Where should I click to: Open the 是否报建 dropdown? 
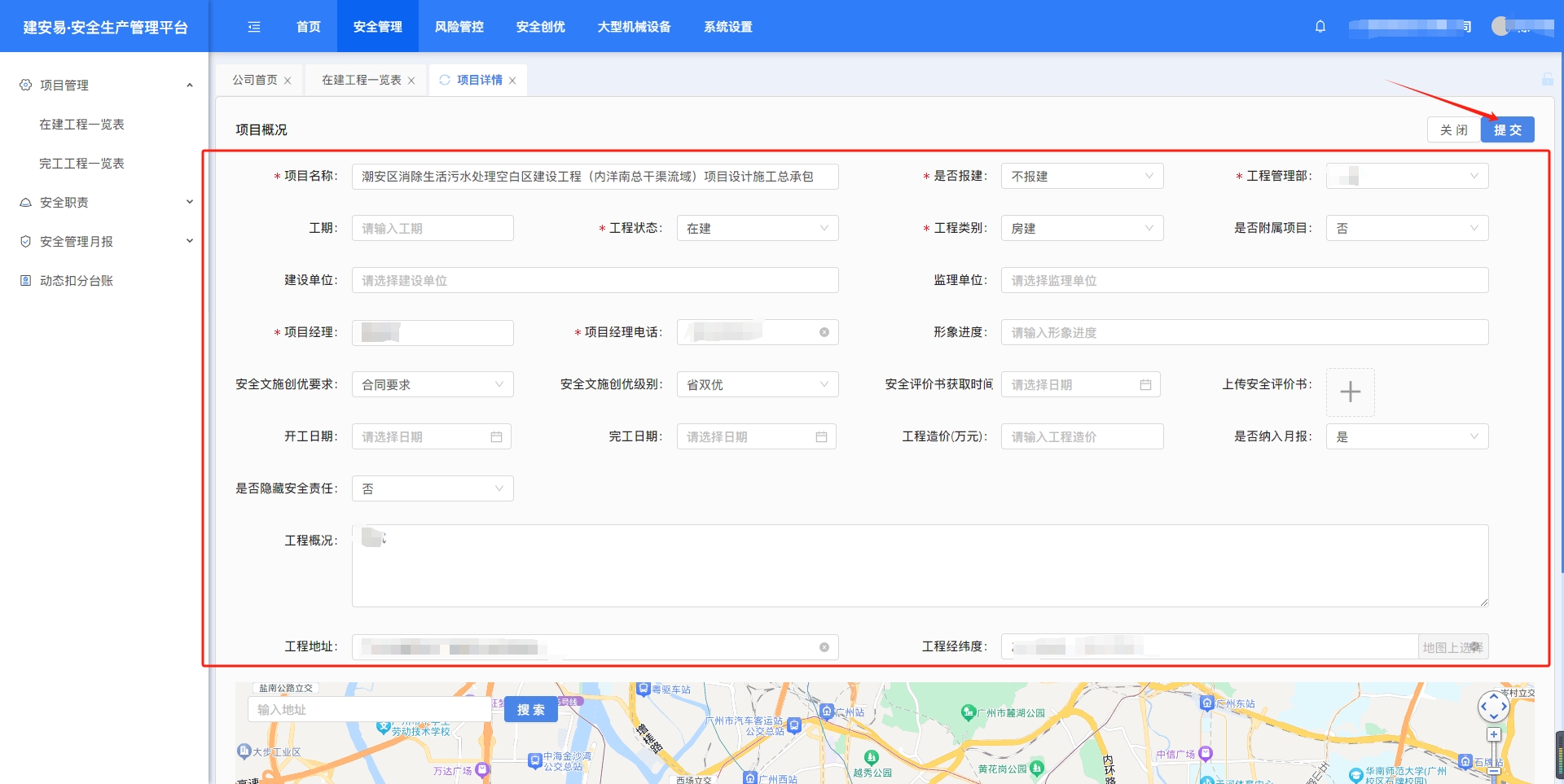(x=1081, y=177)
